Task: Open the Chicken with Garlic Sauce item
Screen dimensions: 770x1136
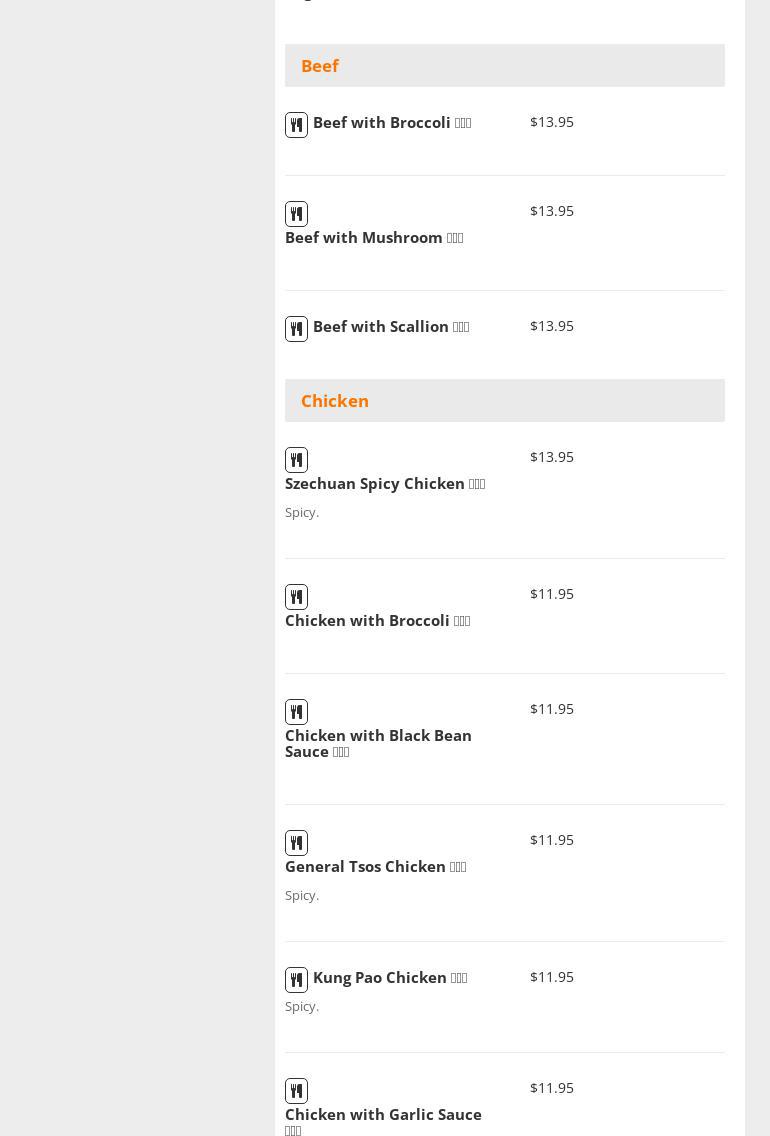Action: tap(383, 1115)
